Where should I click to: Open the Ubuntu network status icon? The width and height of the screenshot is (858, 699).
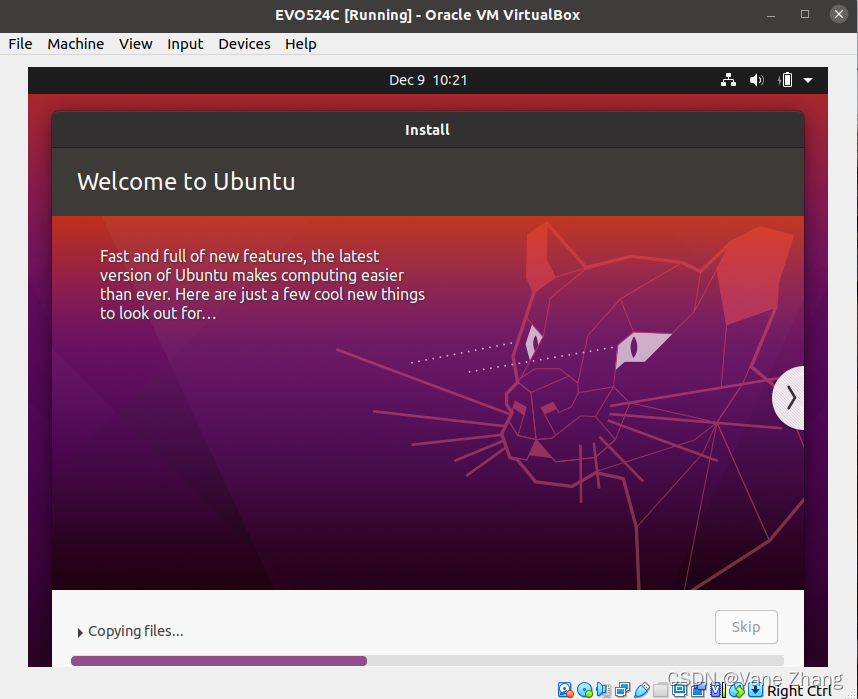tap(728, 80)
